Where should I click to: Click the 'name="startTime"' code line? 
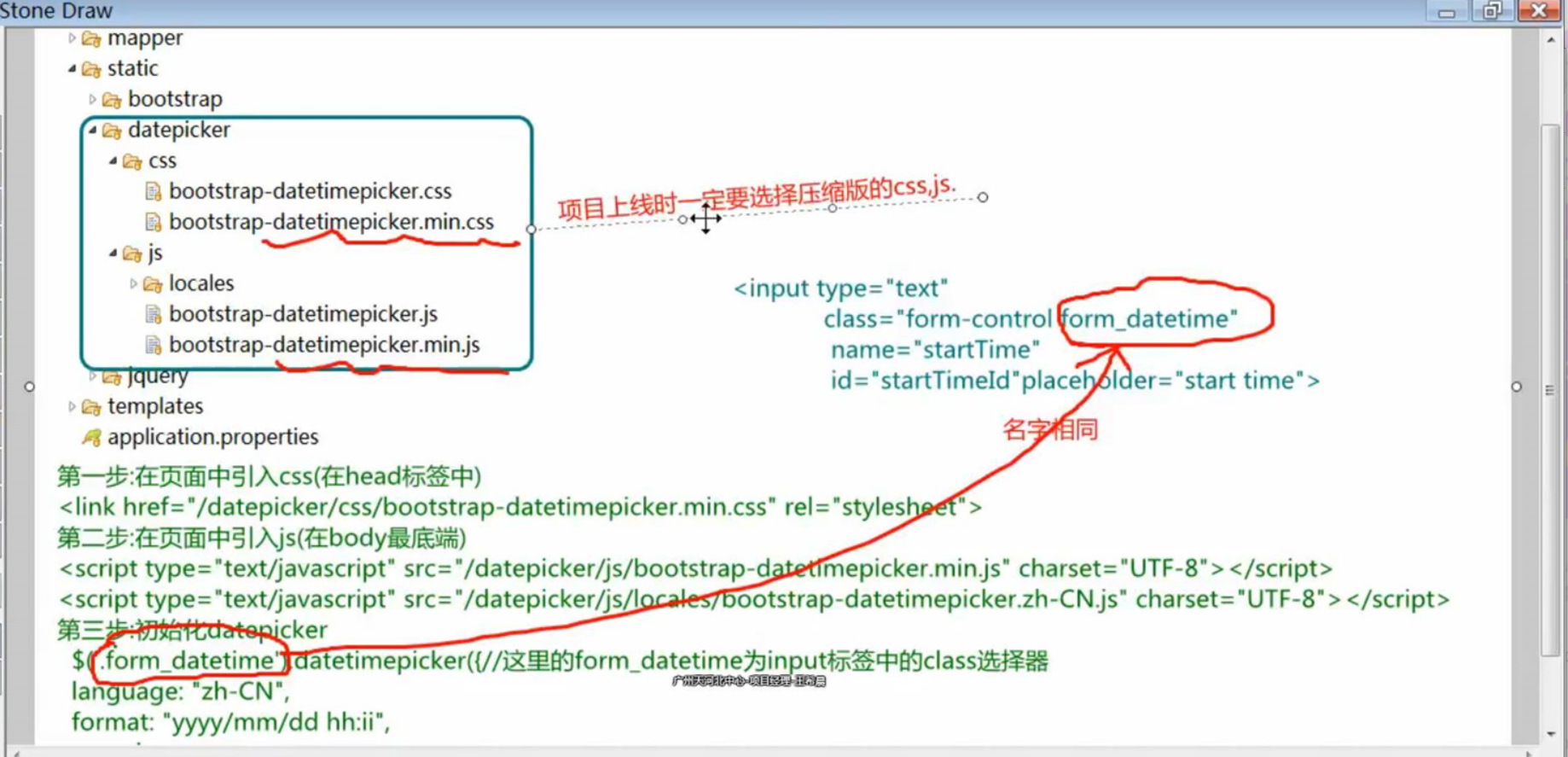pos(935,350)
